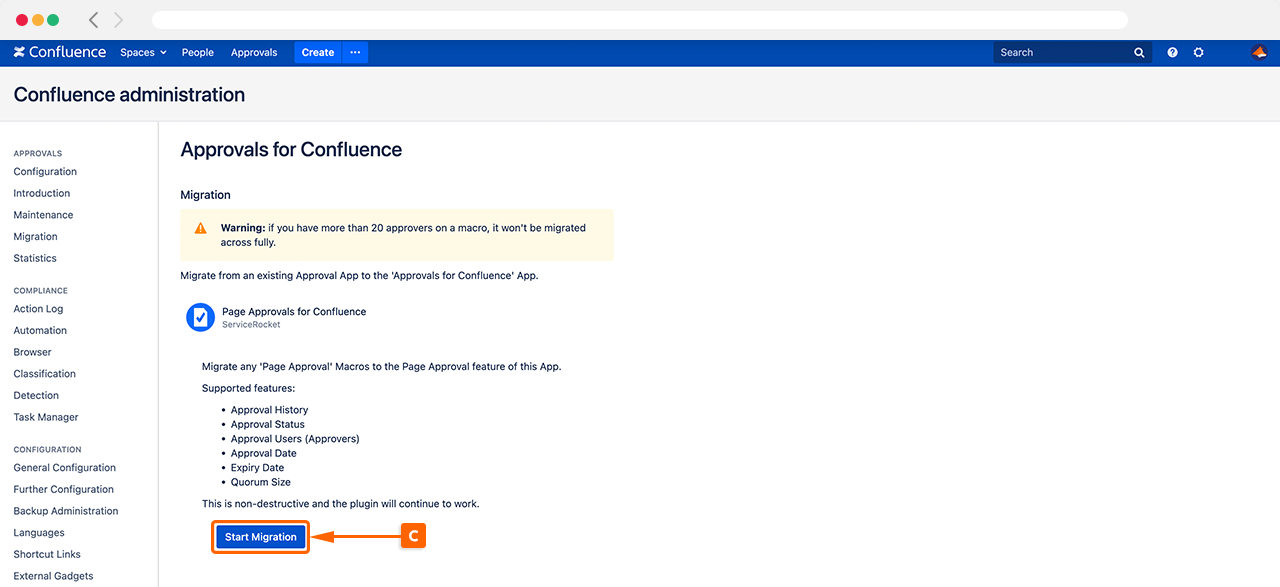
Task: Open the Search magnifying glass icon
Action: pos(1139,51)
